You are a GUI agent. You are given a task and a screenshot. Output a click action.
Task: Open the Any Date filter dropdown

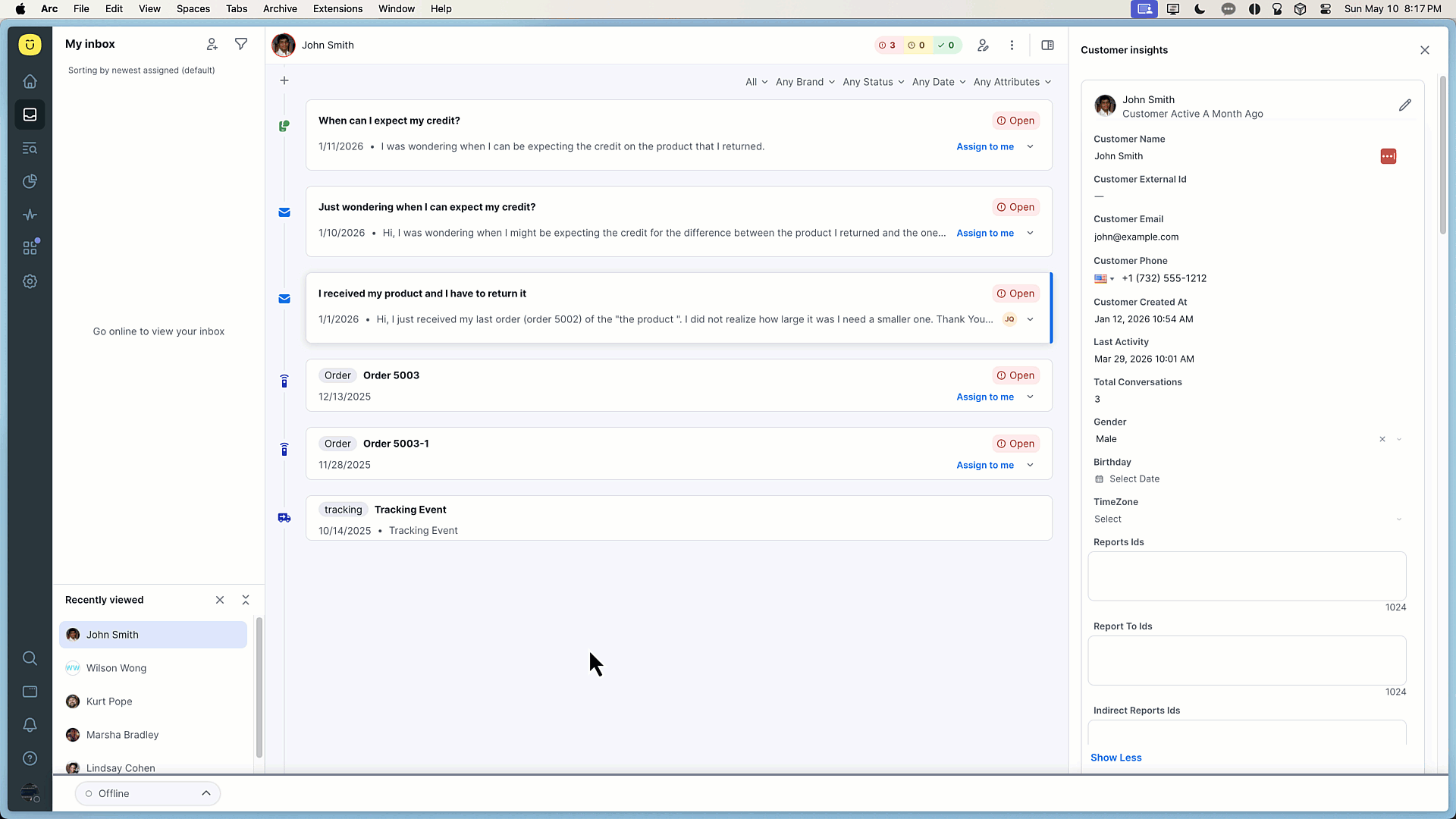pos(939,82)
